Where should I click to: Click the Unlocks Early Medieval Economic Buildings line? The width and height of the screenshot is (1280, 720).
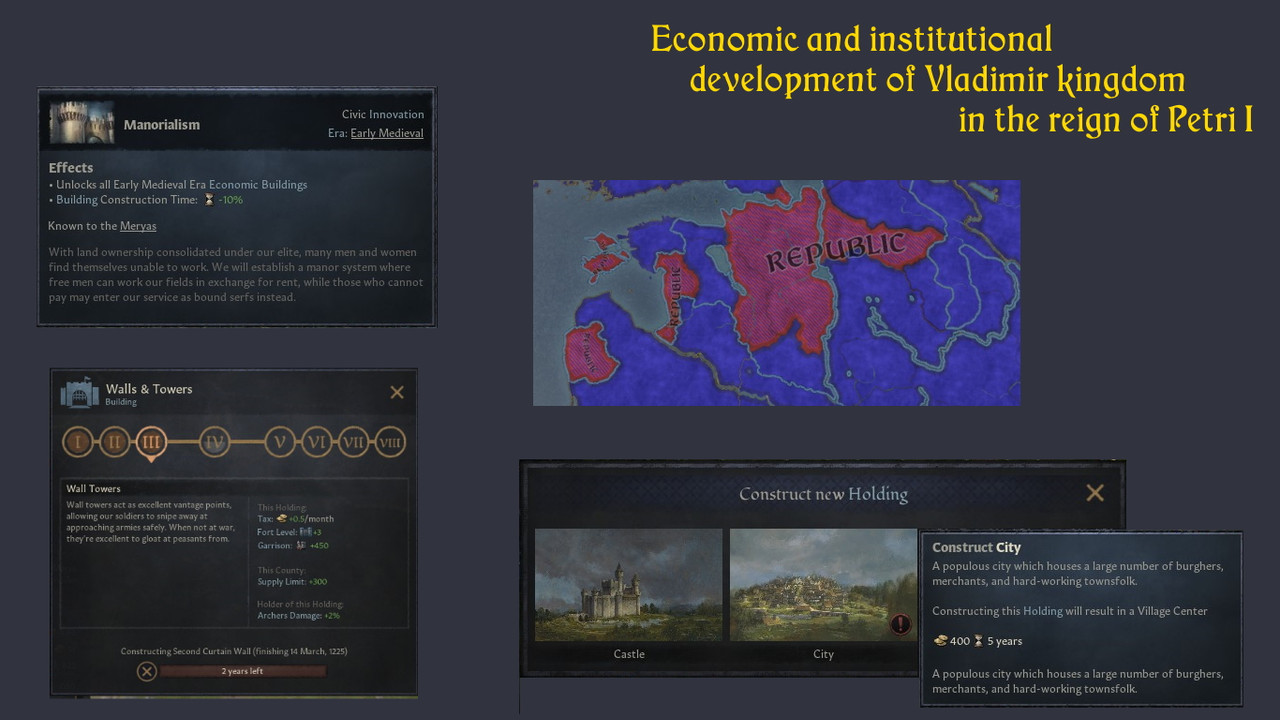(x=178, y=184)
